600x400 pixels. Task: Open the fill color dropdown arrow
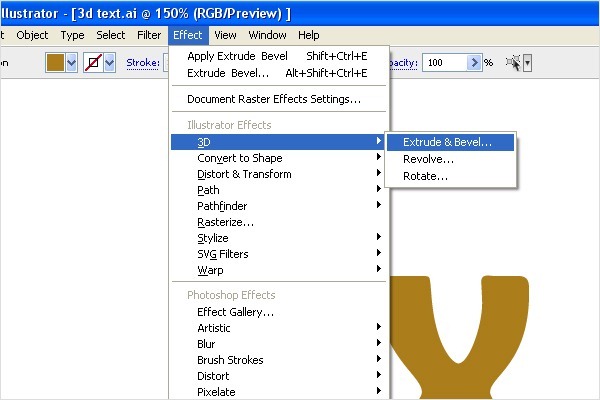(x=71, y=63)
